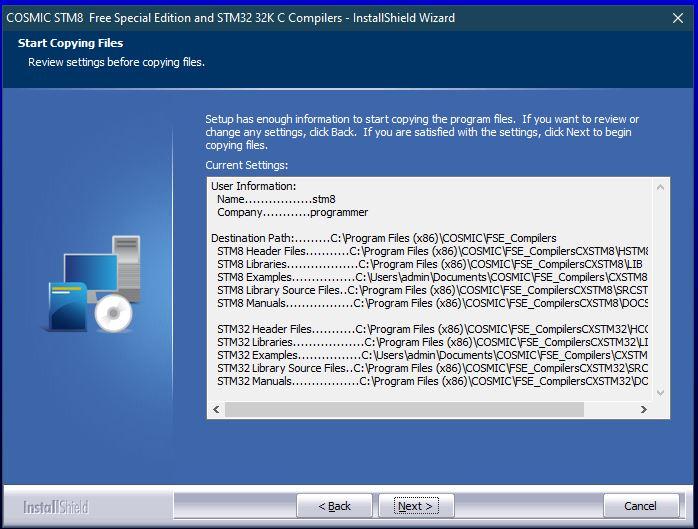The height and width of the screenshot is (529, 698).
Task: Click the vertical scrollbar down arrow
Action: click(x=660, y=393)
